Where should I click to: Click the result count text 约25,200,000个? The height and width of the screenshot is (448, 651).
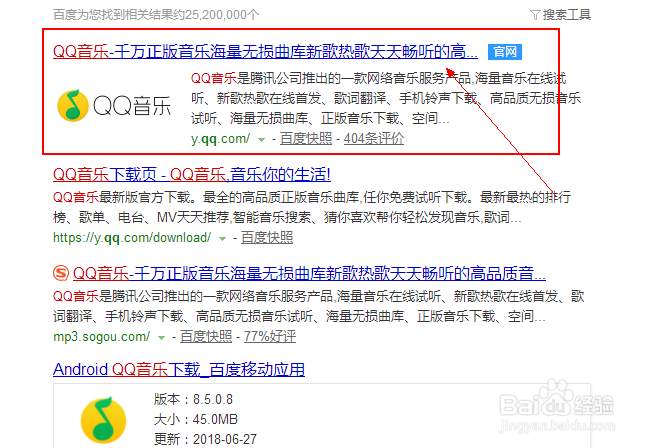click(215, 15)
